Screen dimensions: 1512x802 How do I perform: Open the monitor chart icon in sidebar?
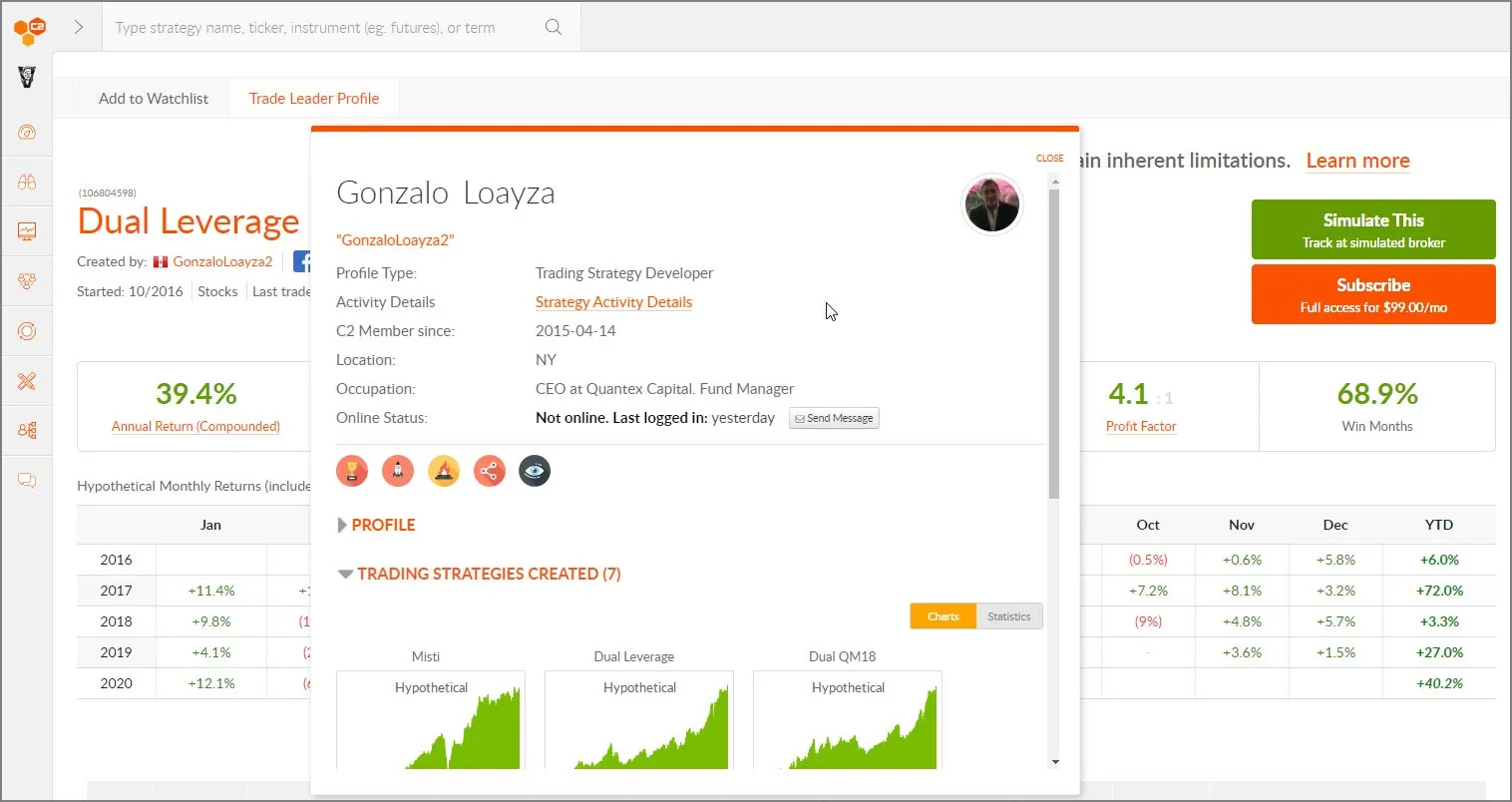pyautogui.click(x=28, y=230)
